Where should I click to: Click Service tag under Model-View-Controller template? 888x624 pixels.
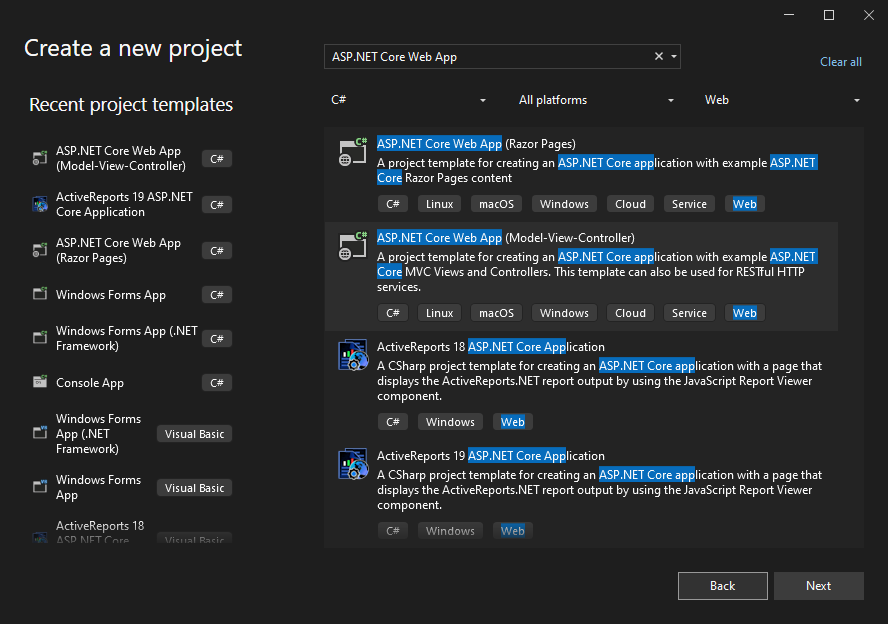[689, 313]
